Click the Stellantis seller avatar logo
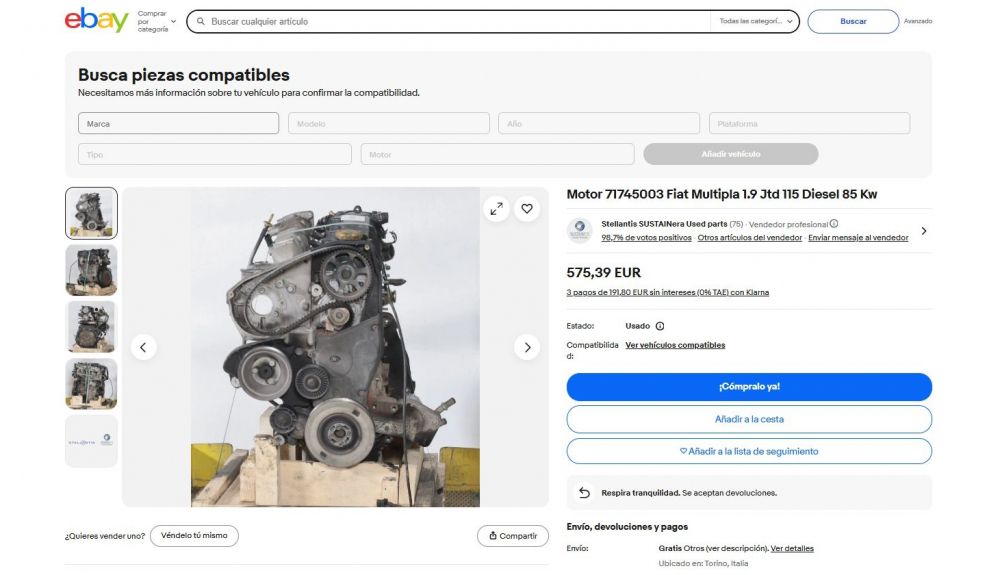Viewport: 1000px width, 575px height. [580, 230]
